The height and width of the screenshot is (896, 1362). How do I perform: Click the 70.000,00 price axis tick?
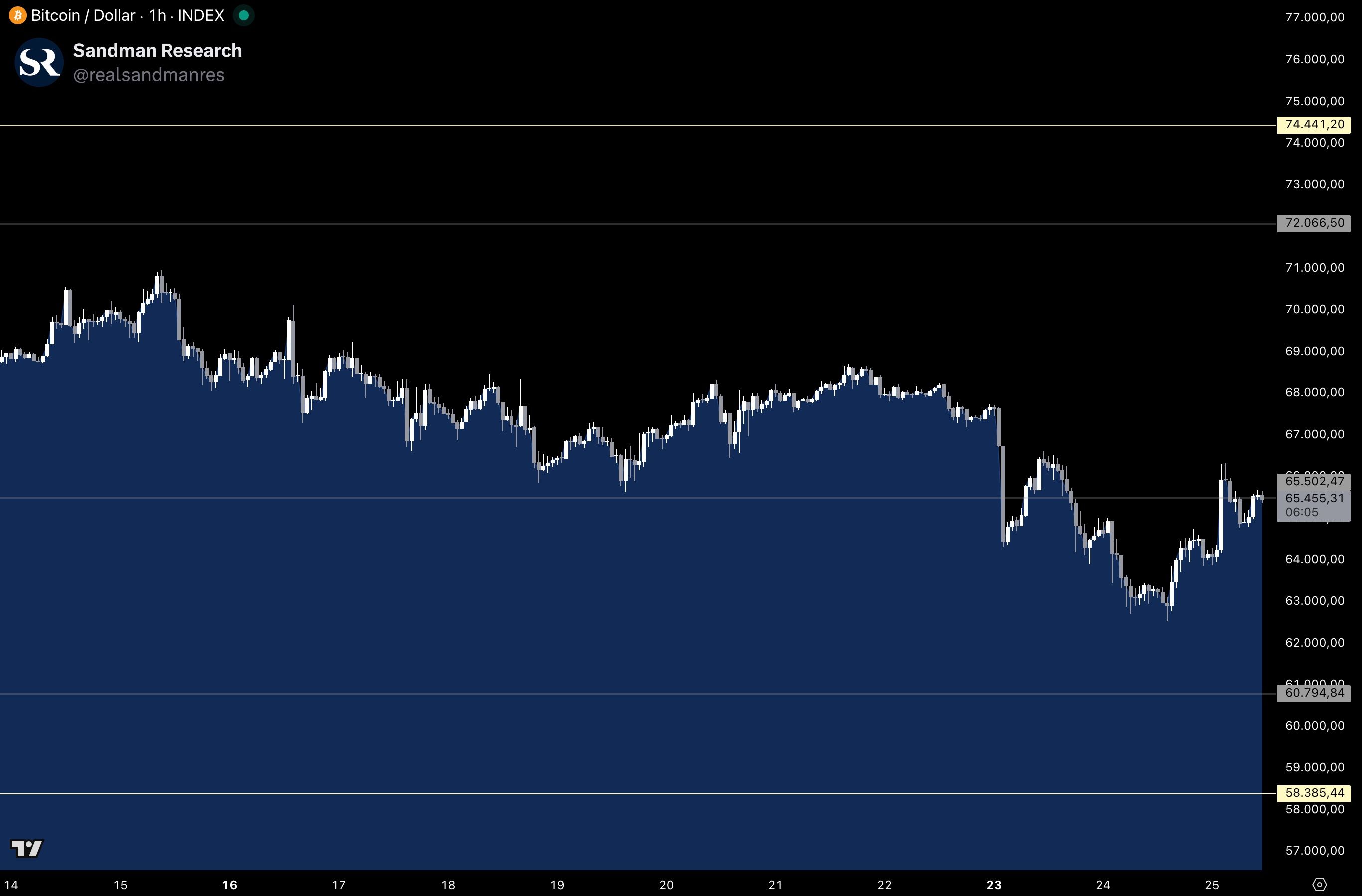[x=1314, y=309]
